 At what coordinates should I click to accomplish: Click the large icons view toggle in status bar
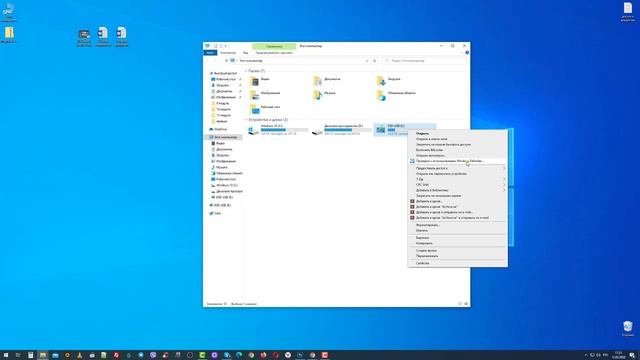pyautogui.click(x=466, y=304)
